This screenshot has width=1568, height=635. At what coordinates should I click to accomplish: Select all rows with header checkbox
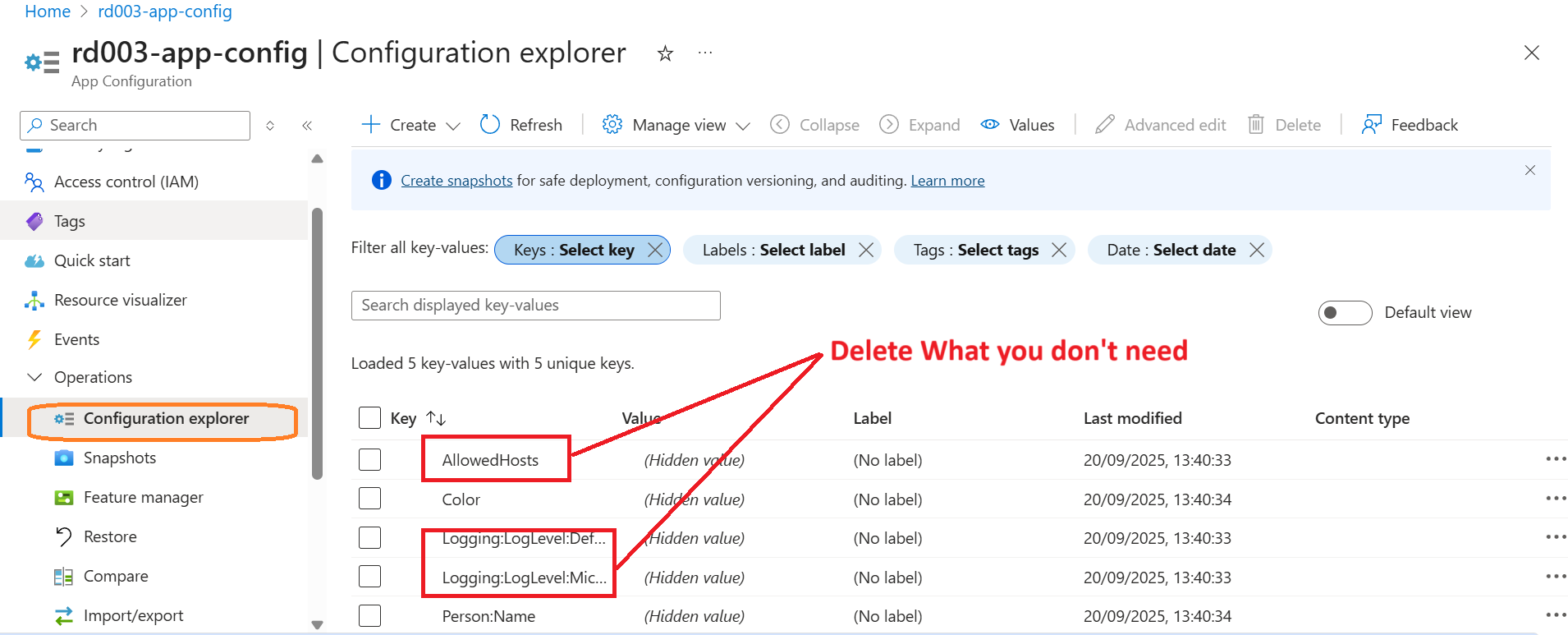[370, 418]
